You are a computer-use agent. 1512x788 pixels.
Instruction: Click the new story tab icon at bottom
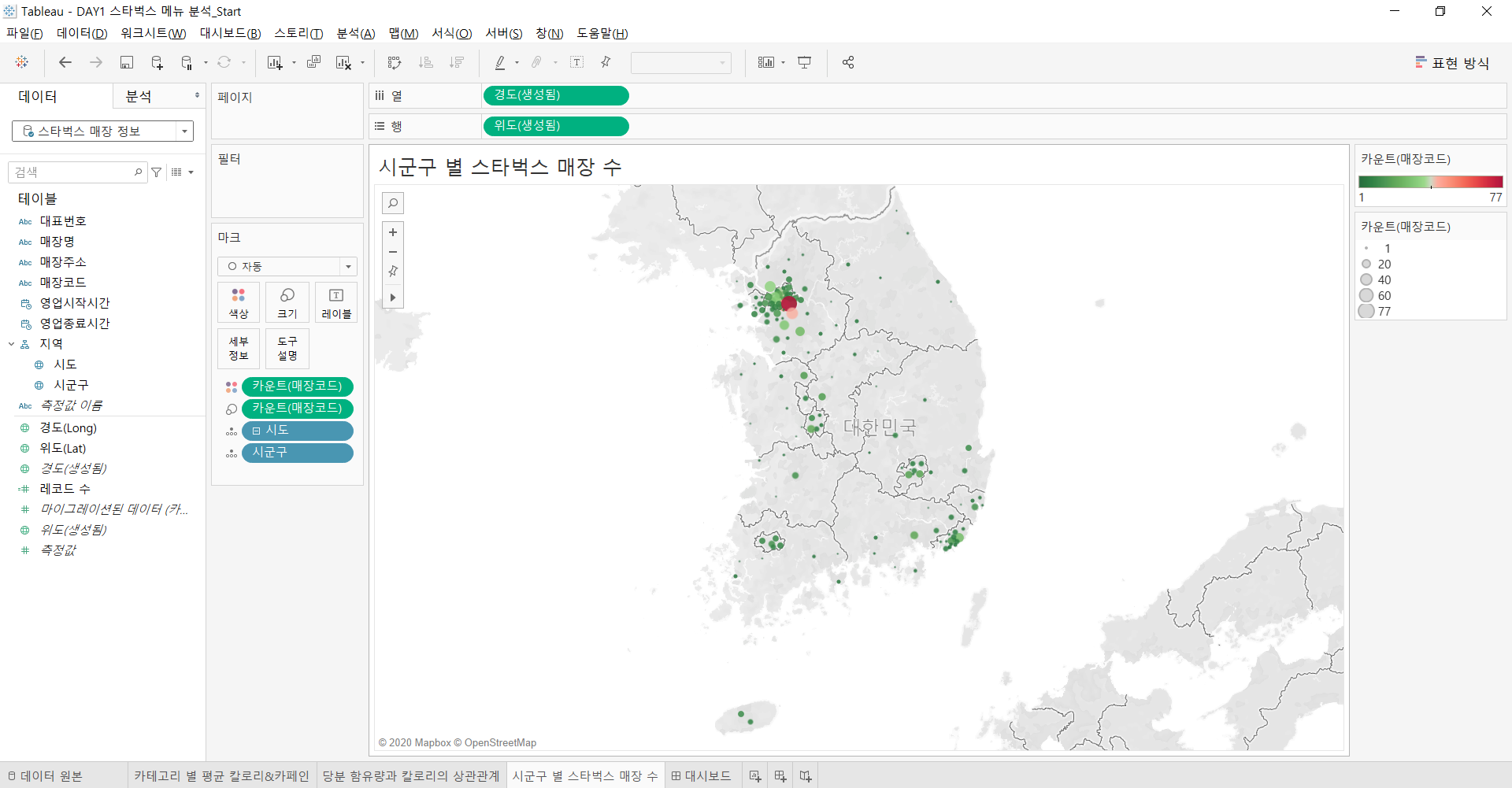pos(806,776)
